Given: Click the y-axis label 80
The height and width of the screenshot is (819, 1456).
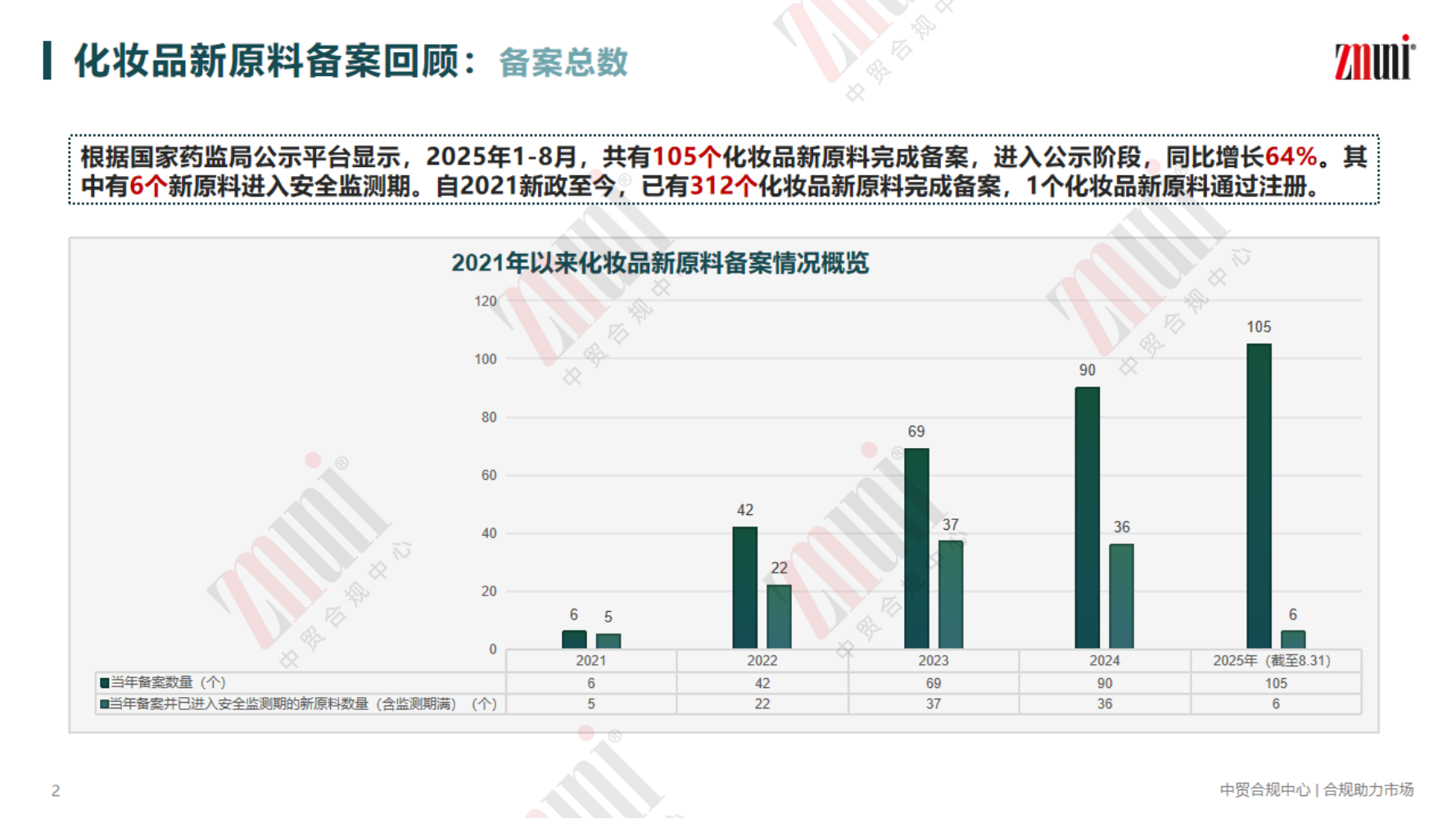Looking at the screenshot, I should pos(489,418).
